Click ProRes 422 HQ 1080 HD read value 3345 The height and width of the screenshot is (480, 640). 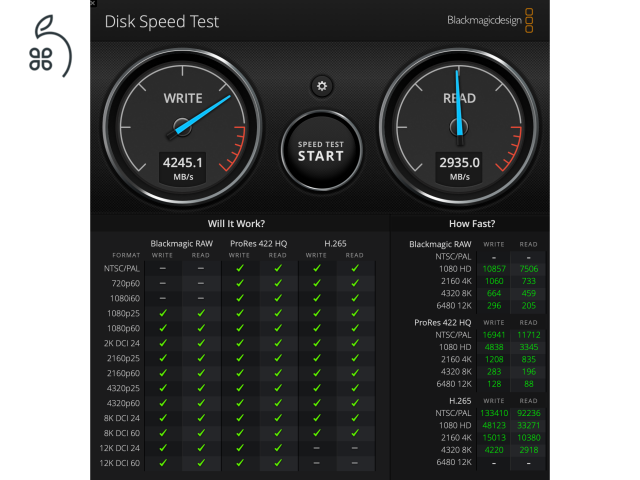529,347
